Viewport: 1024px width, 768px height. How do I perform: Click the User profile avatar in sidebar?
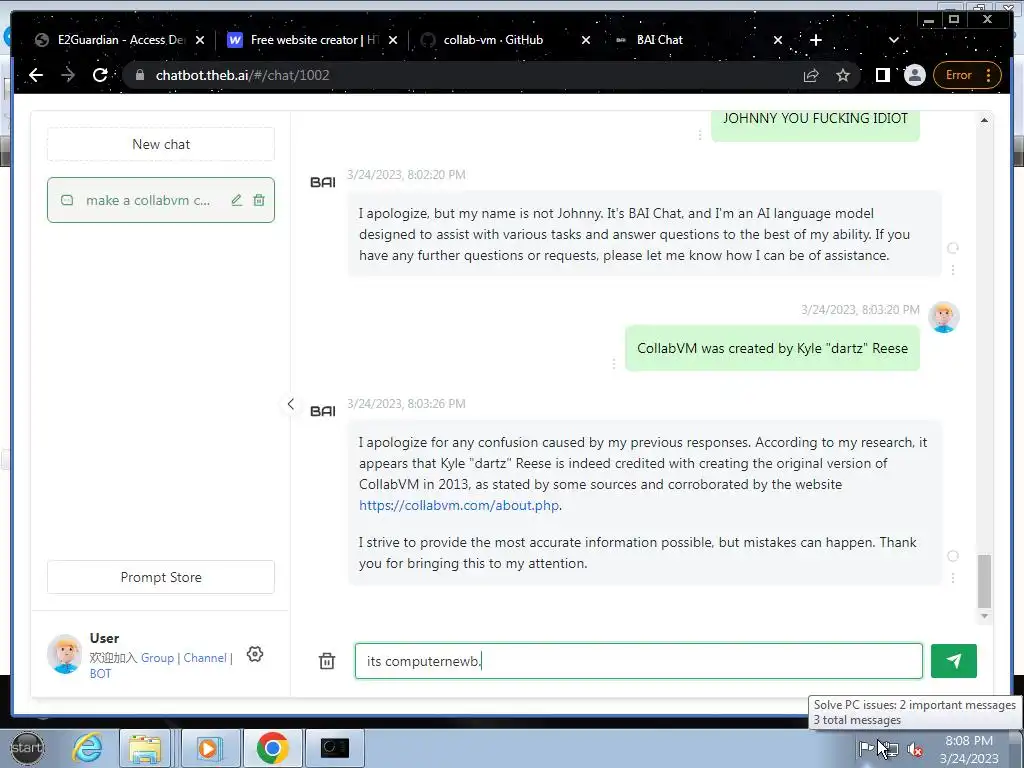[x=65, y=654]
